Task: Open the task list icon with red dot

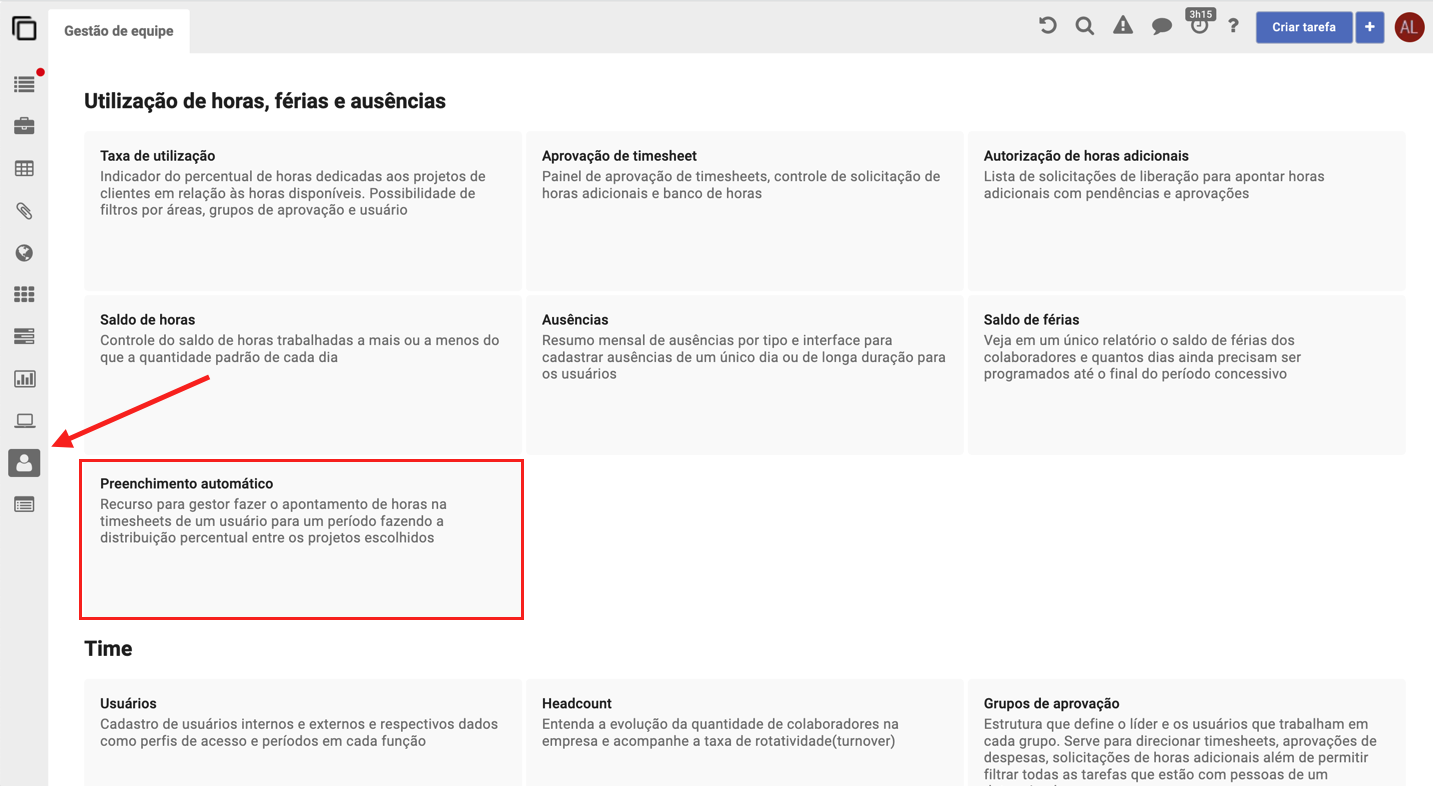Action: (24, 85)
